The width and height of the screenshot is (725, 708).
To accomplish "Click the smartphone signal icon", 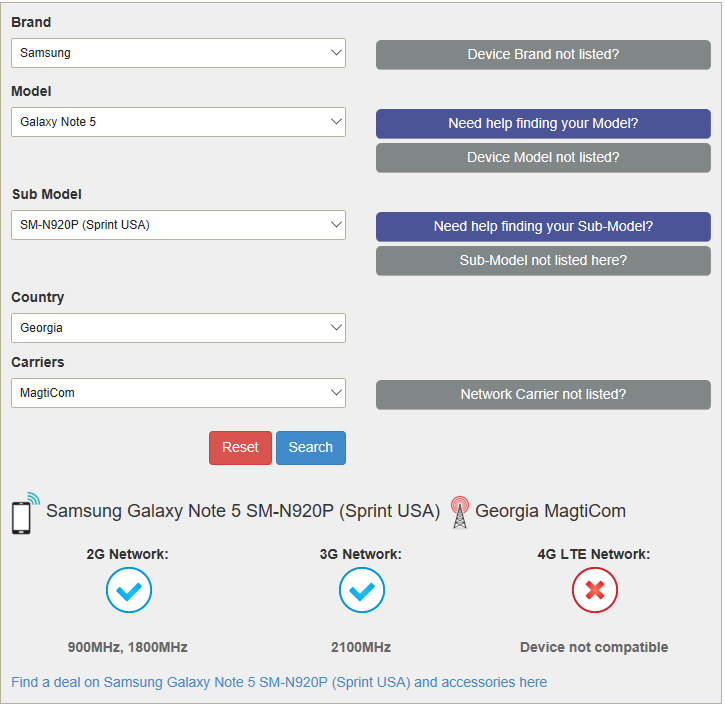I will 25,512.
